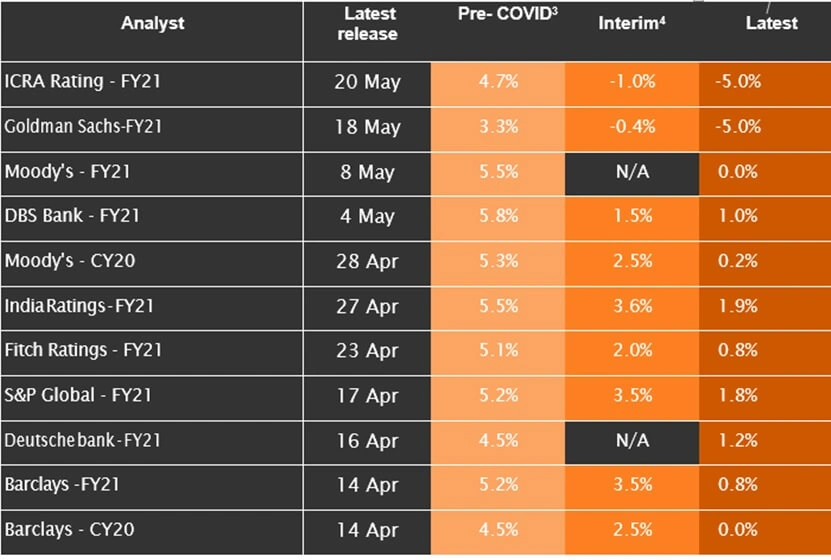Select the Interim column header
Image resolution: width=831 pixels, height=560 pixels.
(632, 23)
